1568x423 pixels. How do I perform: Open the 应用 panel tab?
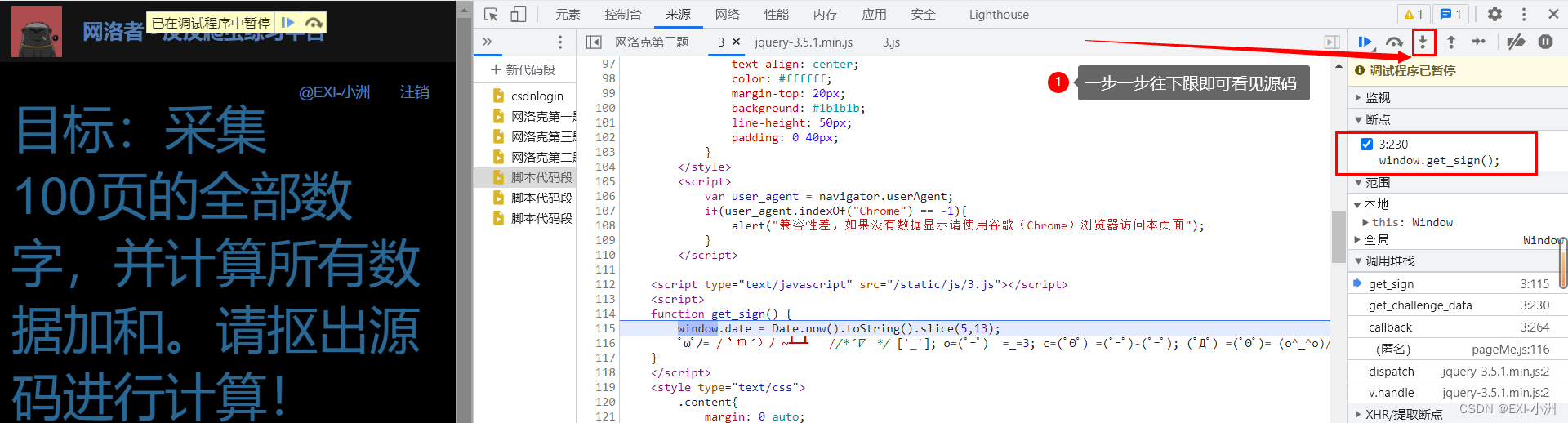coord(874,14)
